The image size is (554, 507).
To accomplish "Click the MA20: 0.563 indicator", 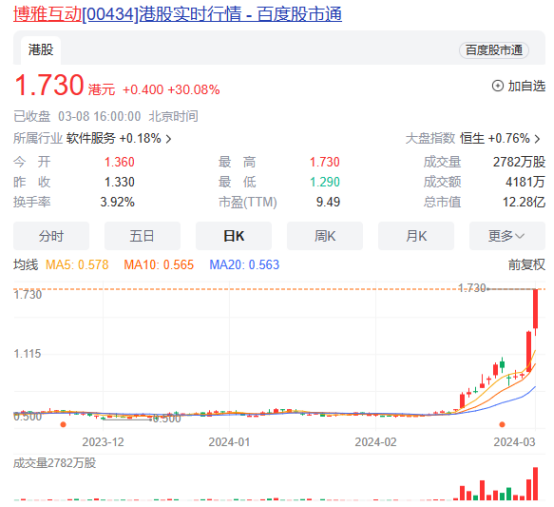I will 244,265.
